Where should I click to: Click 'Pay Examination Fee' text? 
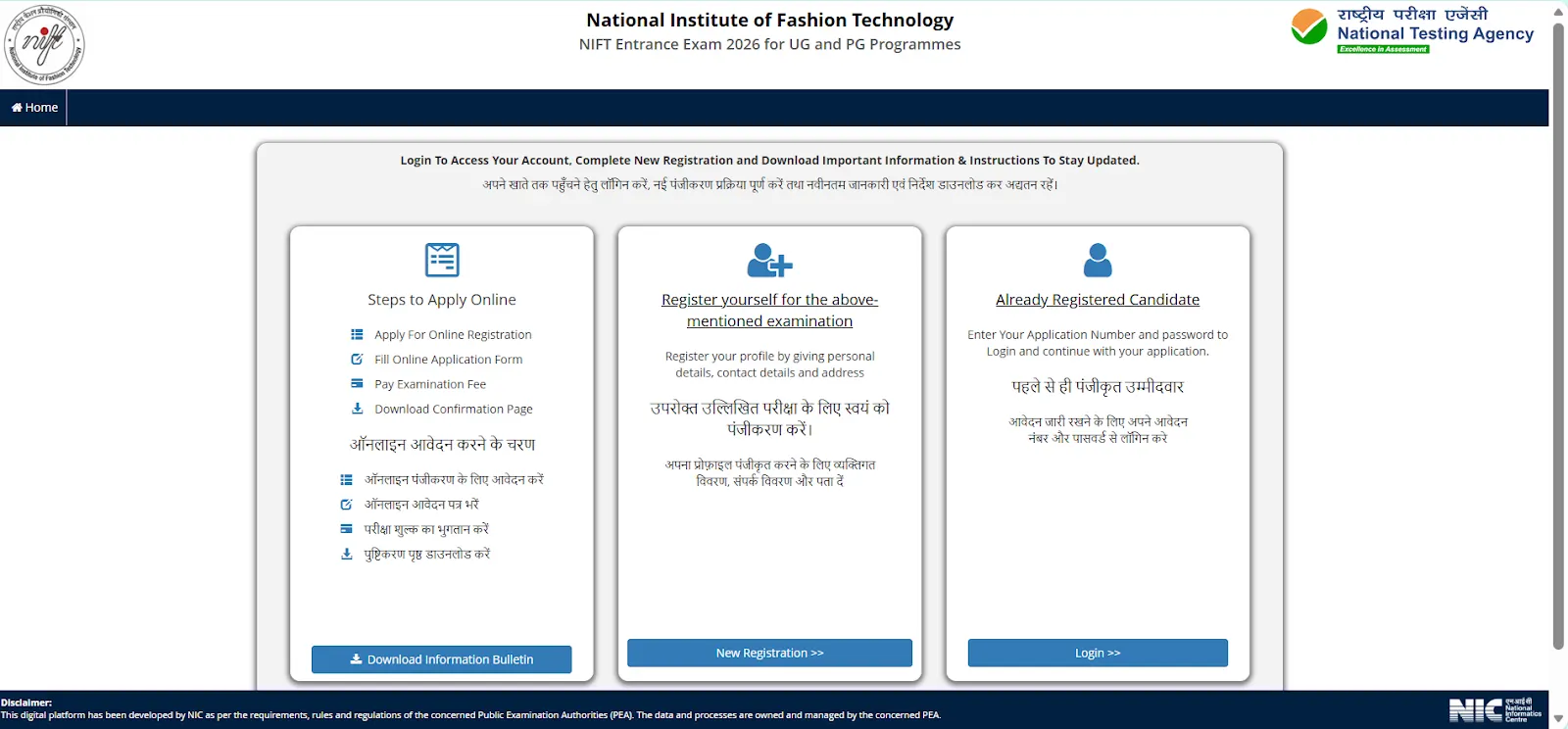430,384
